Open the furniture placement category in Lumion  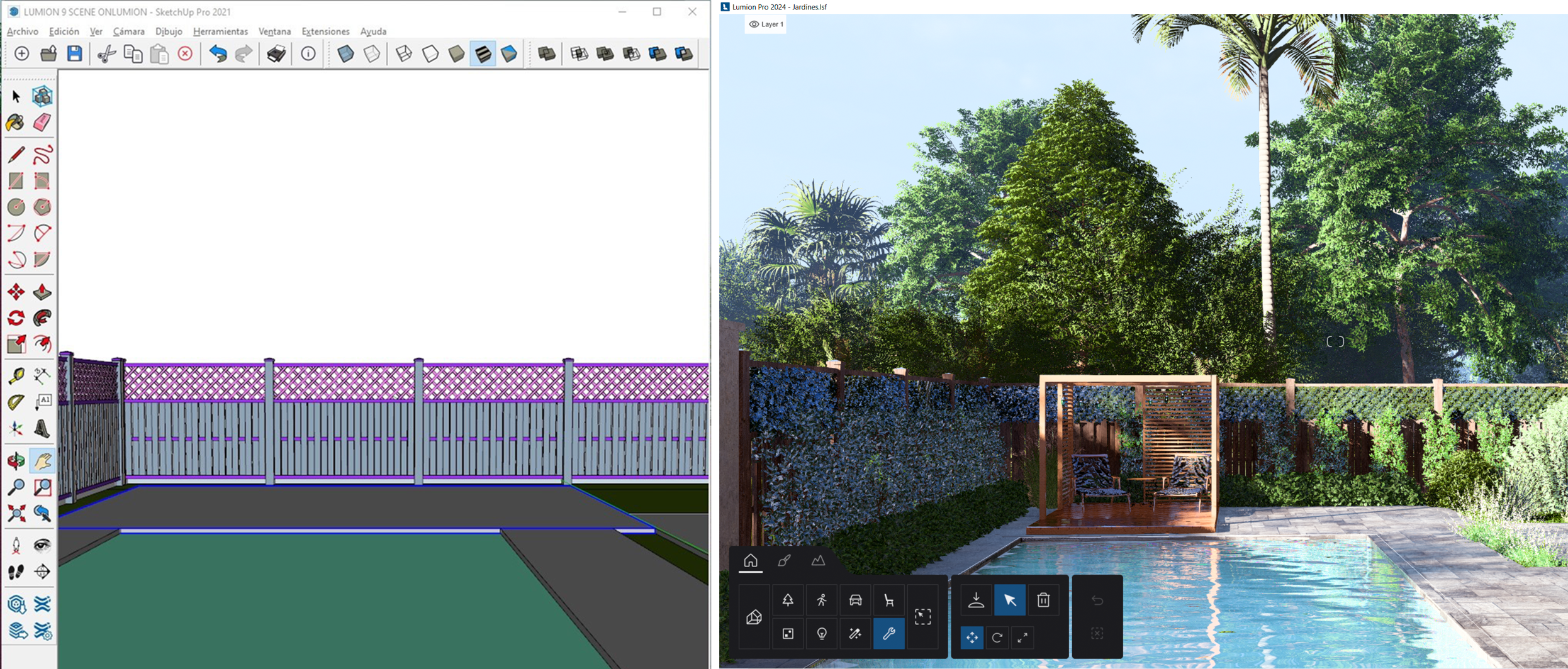889,599
